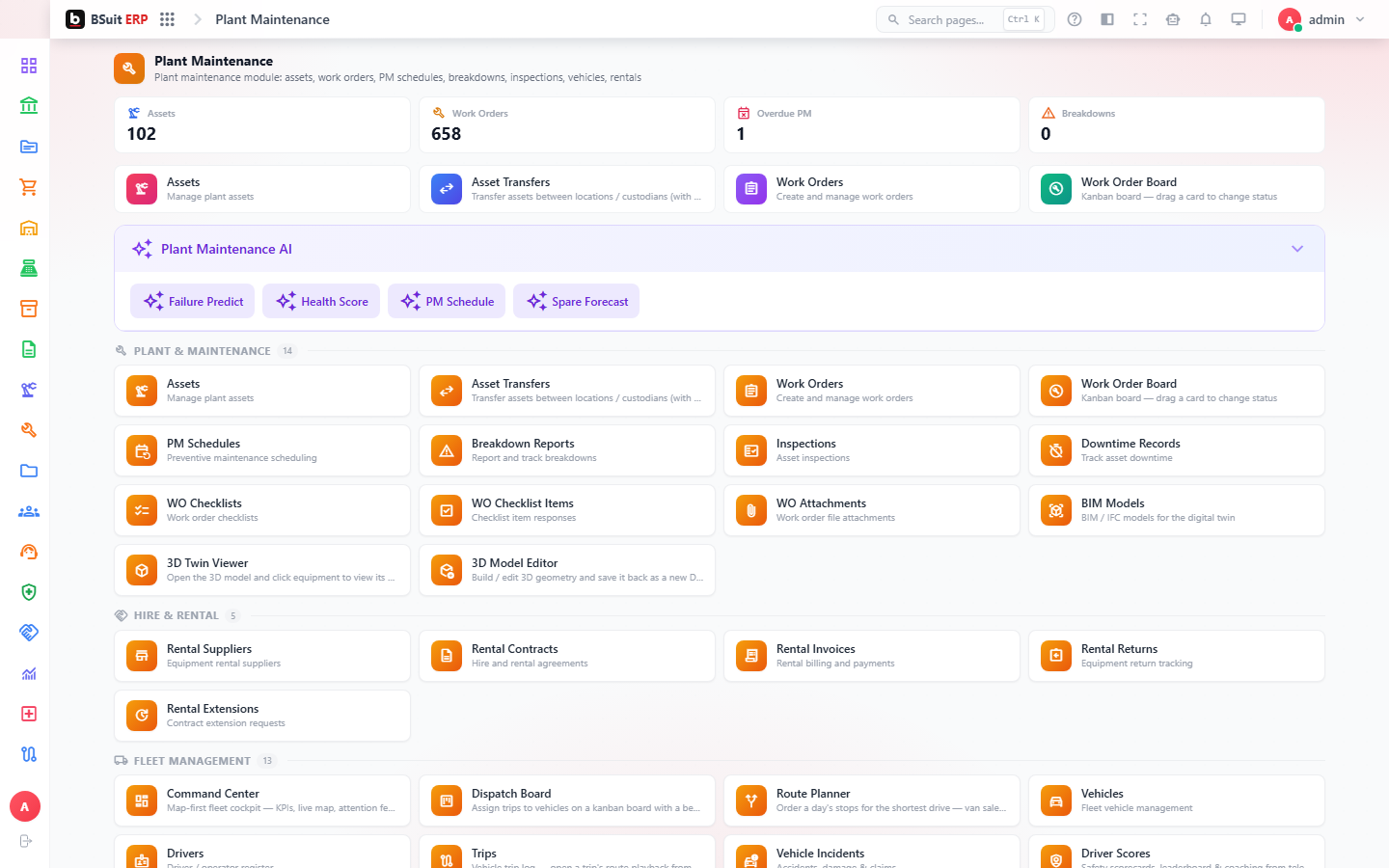Viewport: 1389px width, 868px height.
Task: Click the robotic arm icon in sidebar
Action: (29, 390)
